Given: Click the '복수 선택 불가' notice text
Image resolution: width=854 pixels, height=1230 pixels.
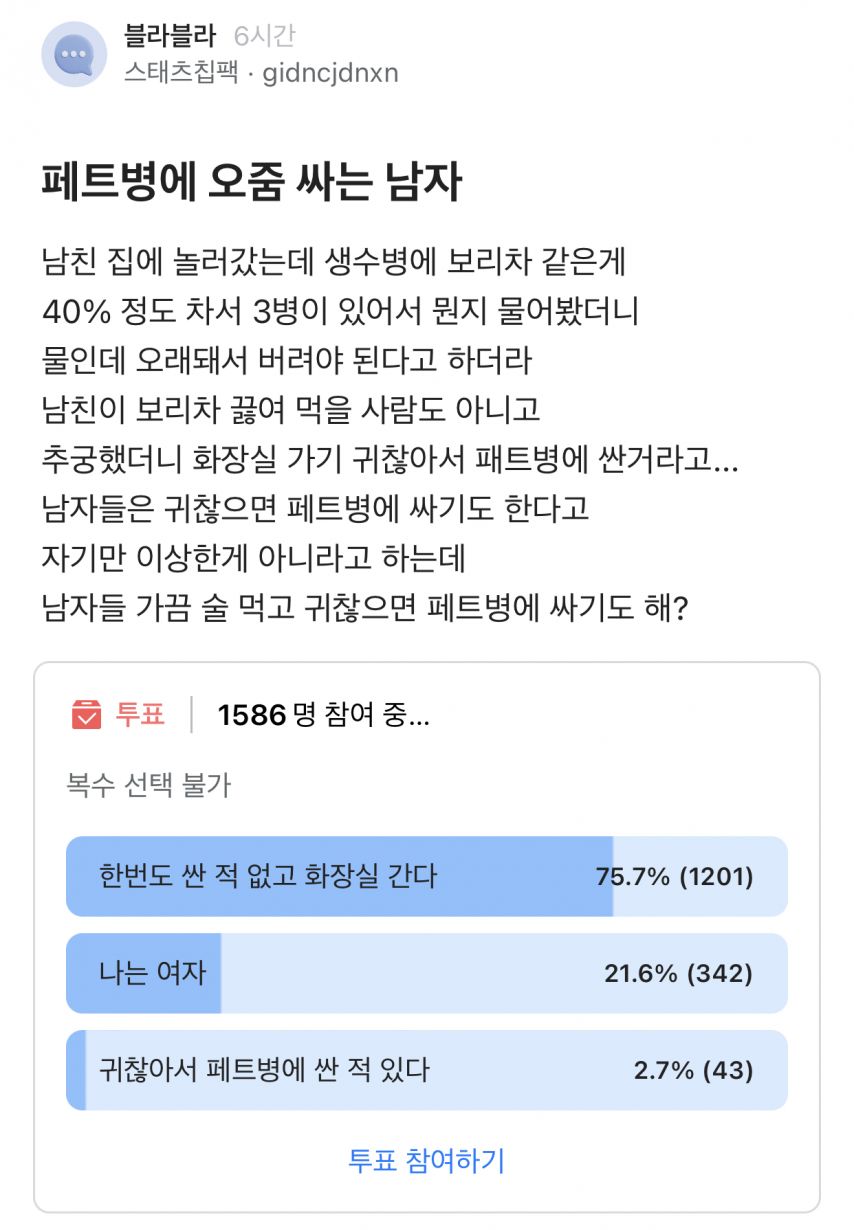Looking at the screenshot, I should [149, 785].
